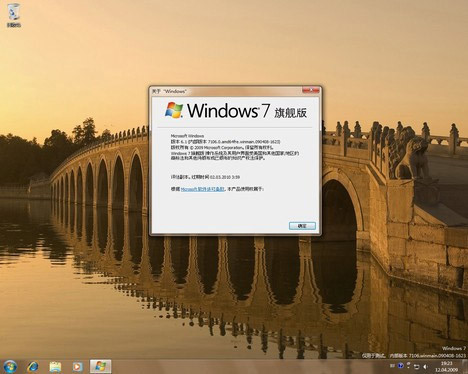Click the Windows 7 旗舰版 logo banner
The image size is (468, 374).
(236, 111)
